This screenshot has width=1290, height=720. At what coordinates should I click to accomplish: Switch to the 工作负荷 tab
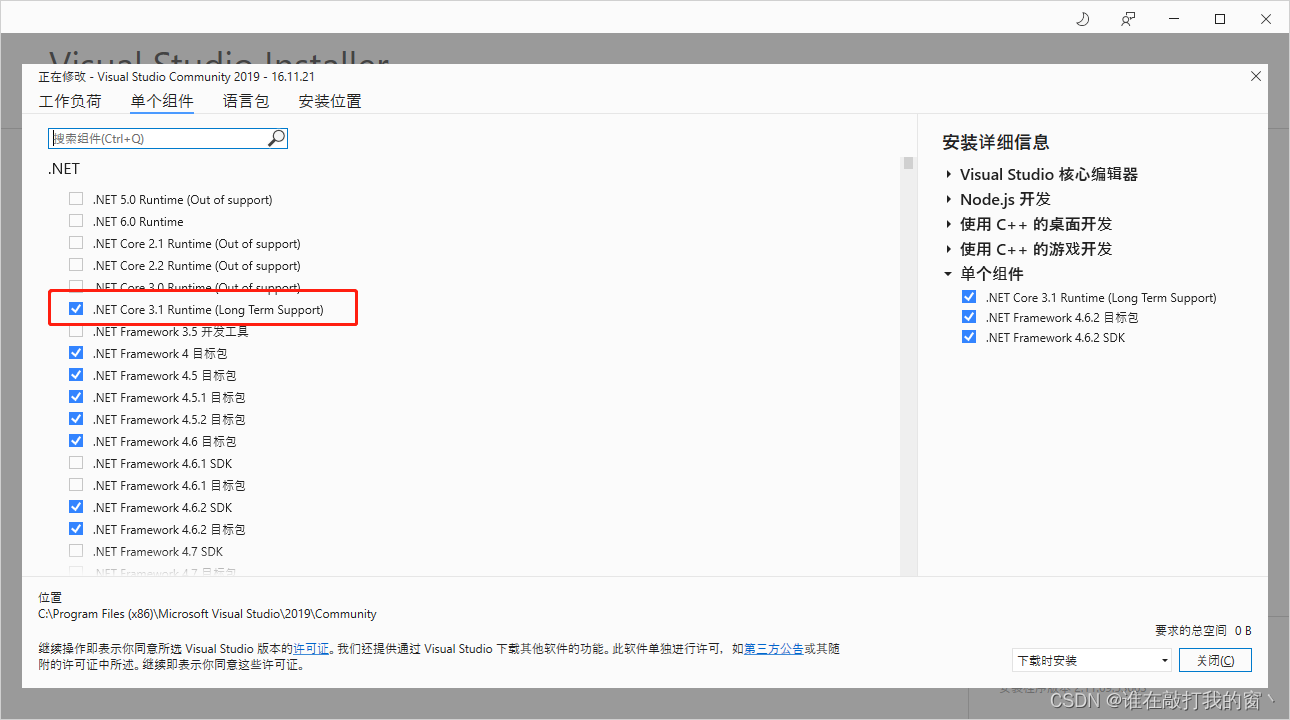(70, 101)
